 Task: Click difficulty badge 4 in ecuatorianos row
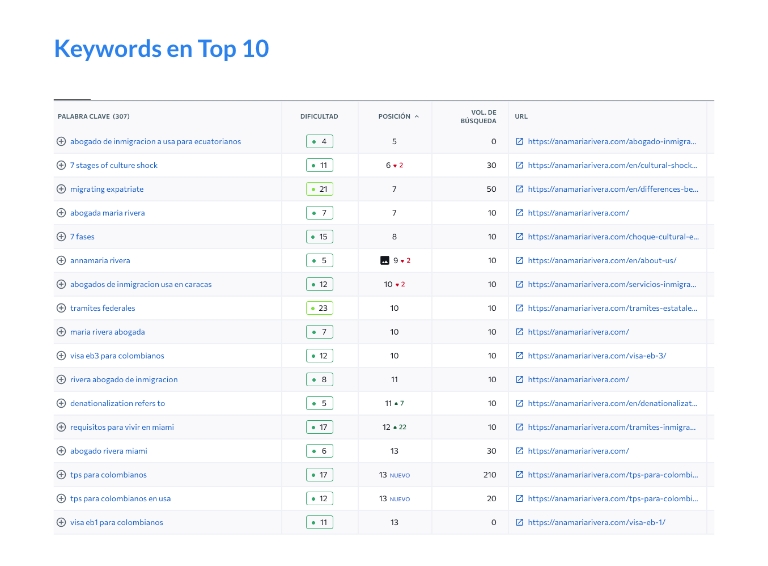point(319,142)
